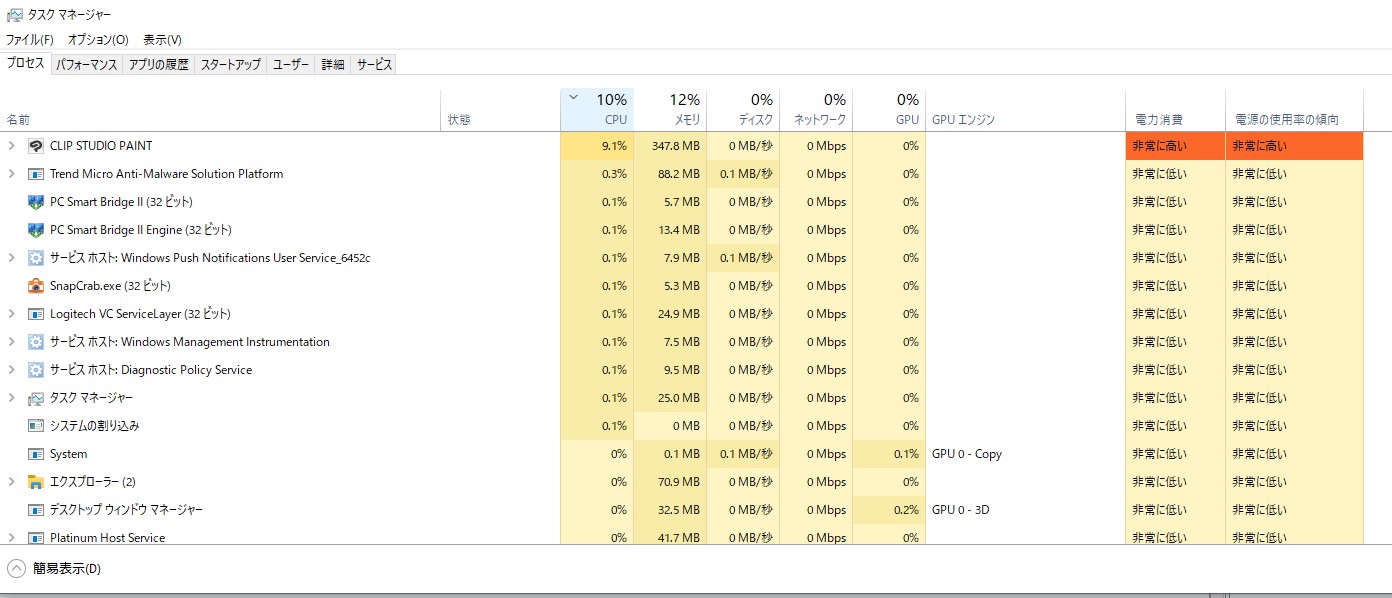Sort by the ネットワーク column header
The height and width of the screenshot is (598, 1392).
816,110
